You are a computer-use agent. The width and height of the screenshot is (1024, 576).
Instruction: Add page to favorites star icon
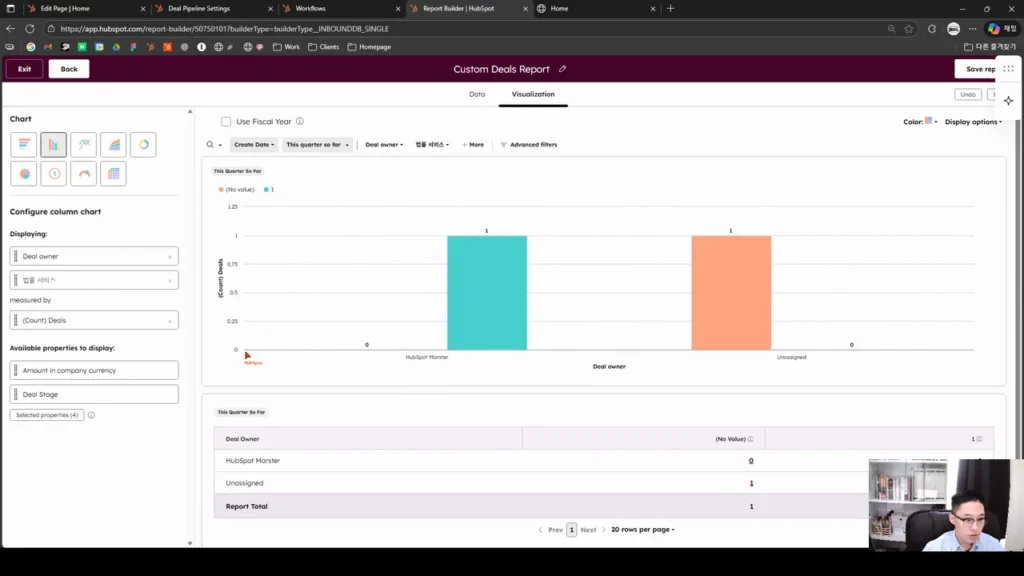point(908,29)
